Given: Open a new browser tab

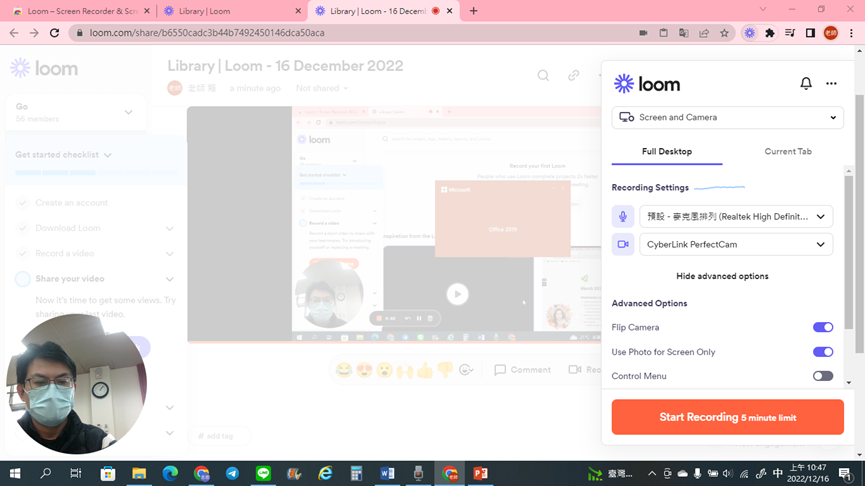Looking at the screenshot, I should click(x=473, y=11).
